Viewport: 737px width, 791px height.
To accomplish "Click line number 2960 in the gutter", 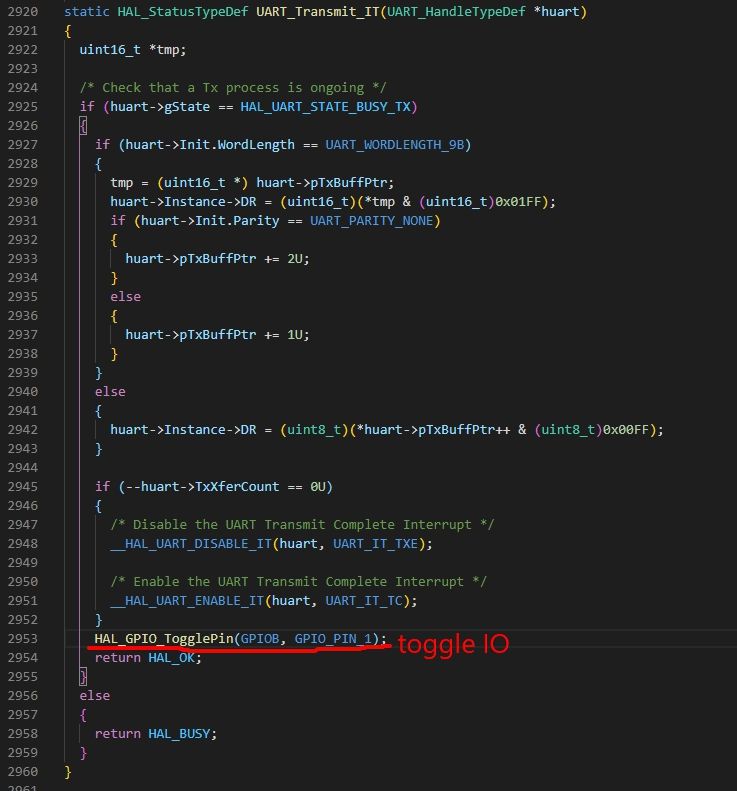I will click(x=23, y=772).
